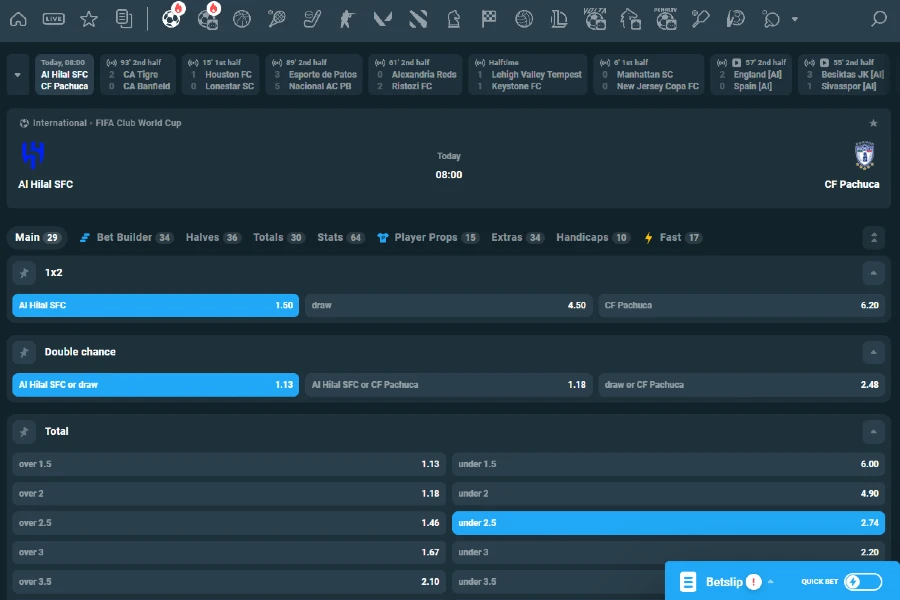Select the chess knight sport icon
The height and width of the screenshot is (600, 900).
453,19
